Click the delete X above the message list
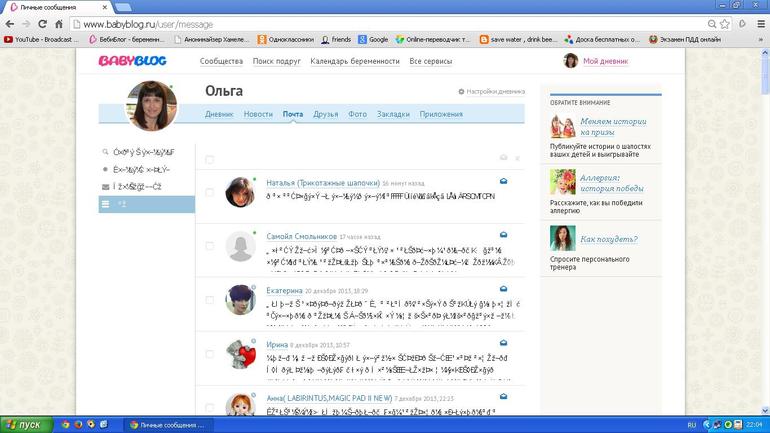The image size is (770, 433). [517, 158]
